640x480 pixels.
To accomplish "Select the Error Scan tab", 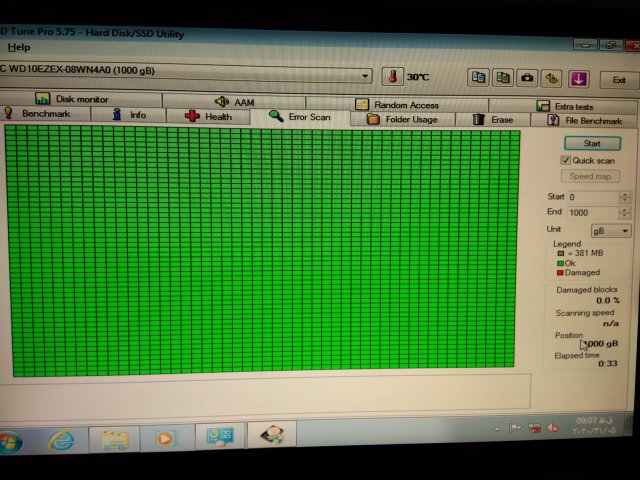I will click(x=300, y=117).
